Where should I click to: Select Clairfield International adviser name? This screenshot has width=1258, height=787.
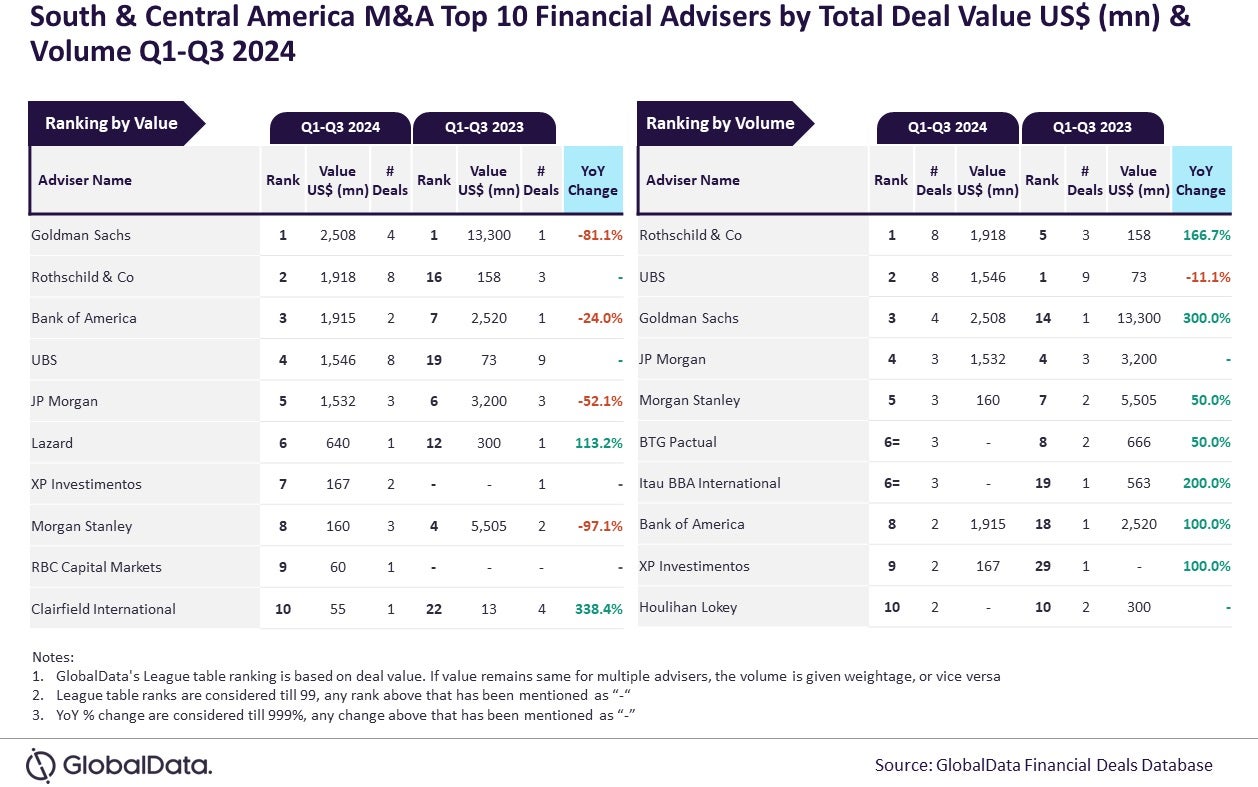pyautogui.click(x=103, y=609)
